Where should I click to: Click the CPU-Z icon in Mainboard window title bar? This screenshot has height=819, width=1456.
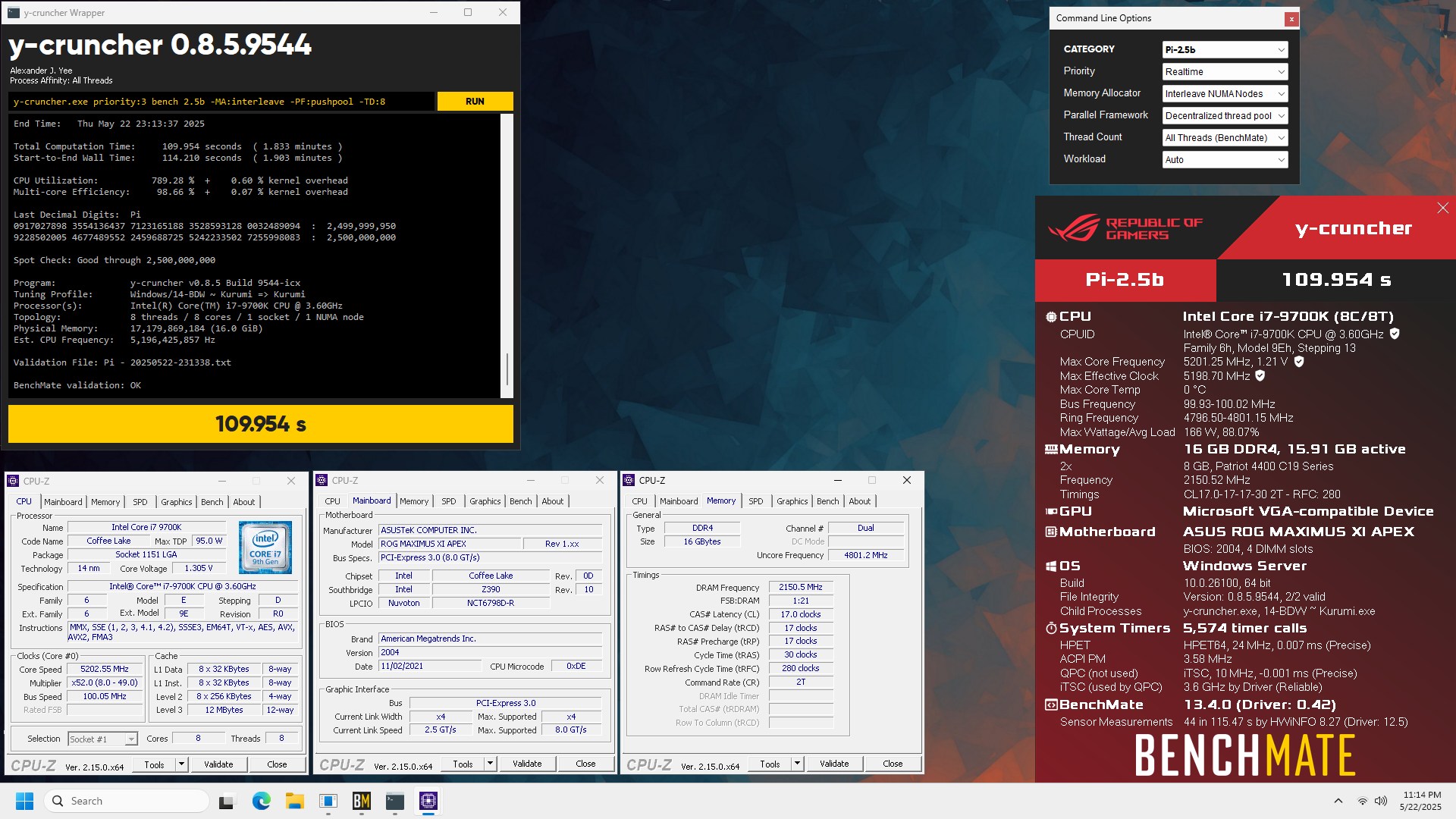click(322, 480)
